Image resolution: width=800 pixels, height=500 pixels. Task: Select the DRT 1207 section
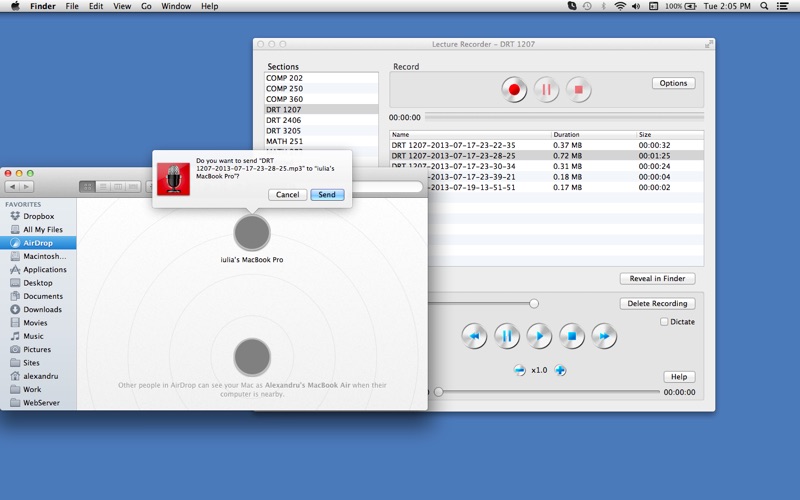(321, 110)
